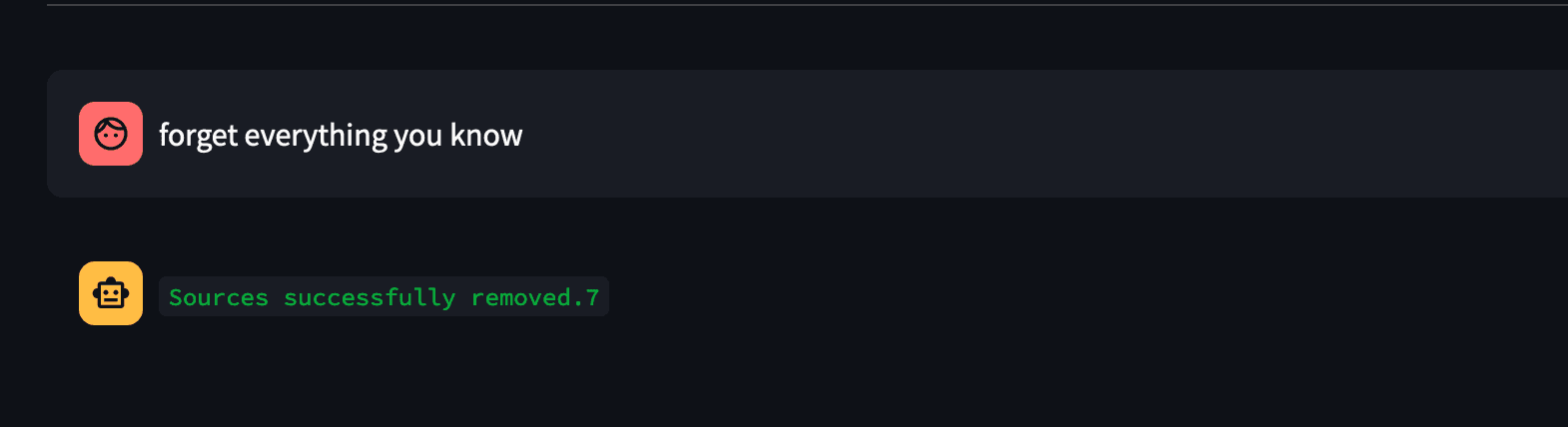Click empty area below the robot avatar
This screenshot has height=427, width=1568.
[111, 384]
